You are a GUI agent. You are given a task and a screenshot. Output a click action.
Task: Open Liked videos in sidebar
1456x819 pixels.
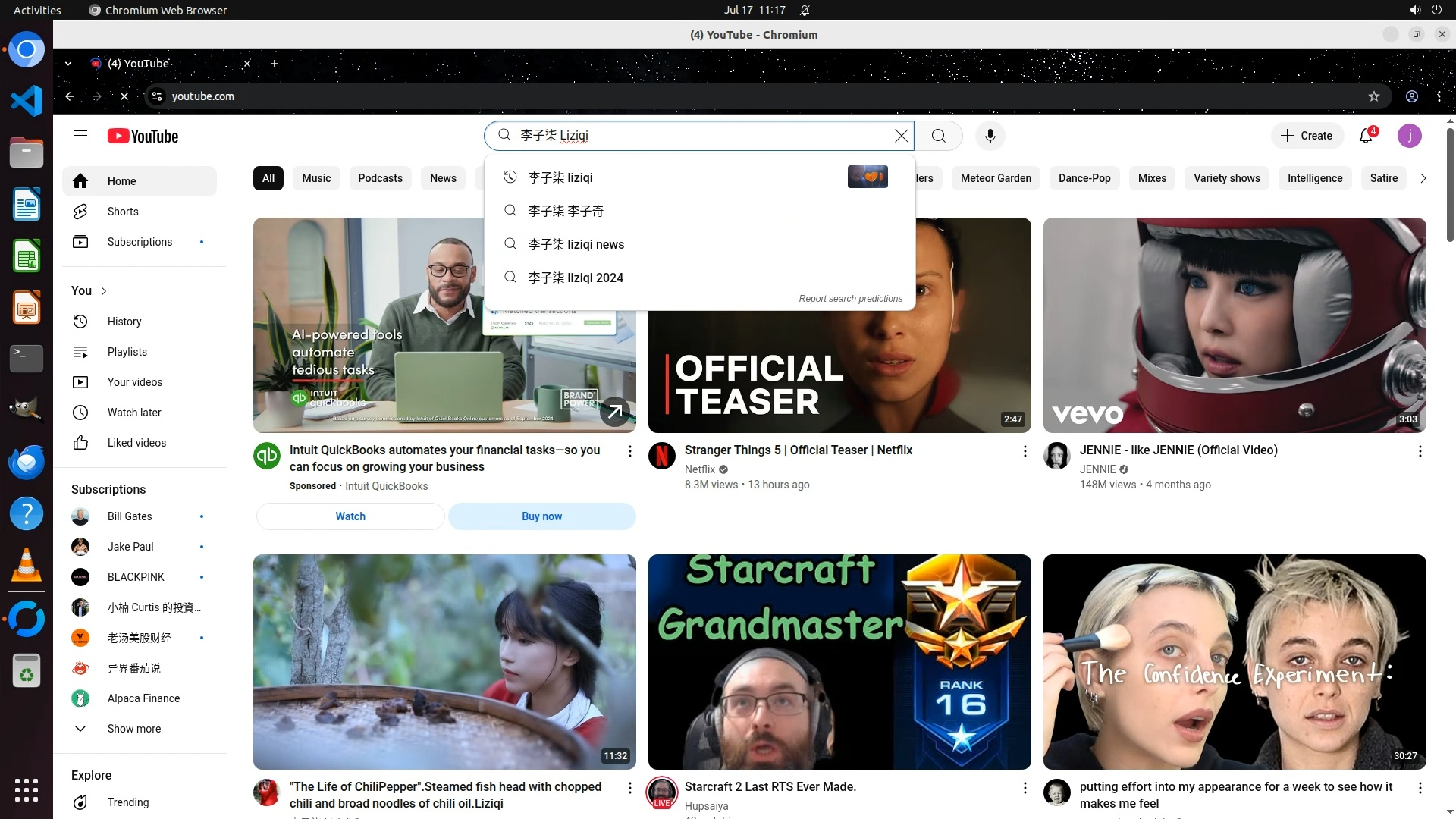136,443
